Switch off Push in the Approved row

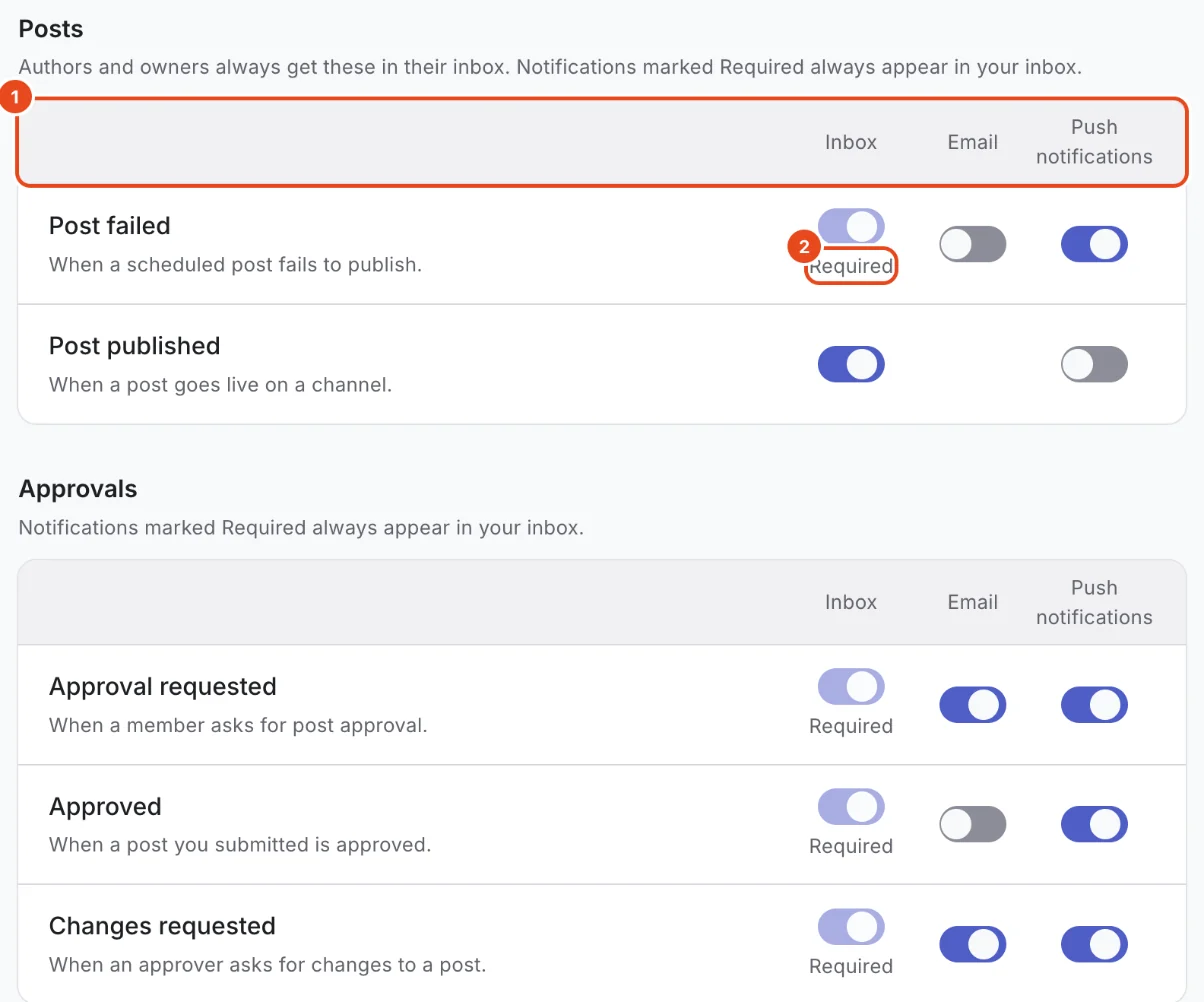pos(1094,824)
